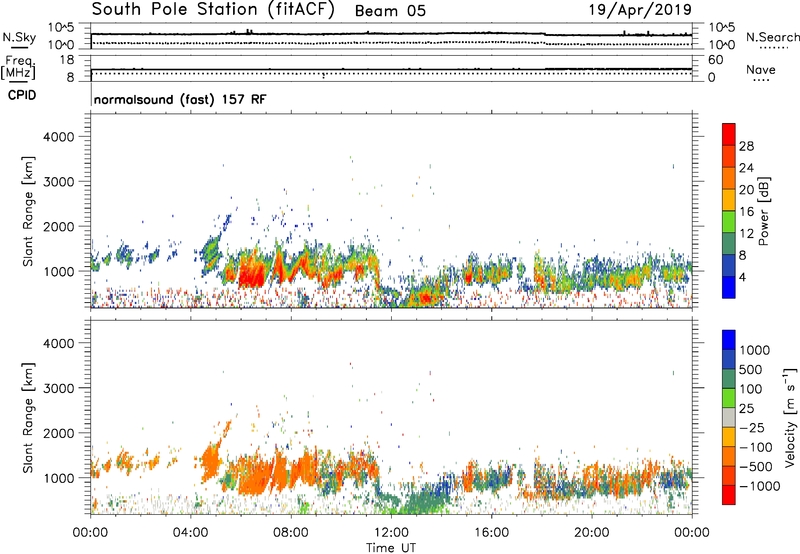Click the 'Nave' legend label
Viewport: 800px width, 554px height.
[x=761, y=69]
